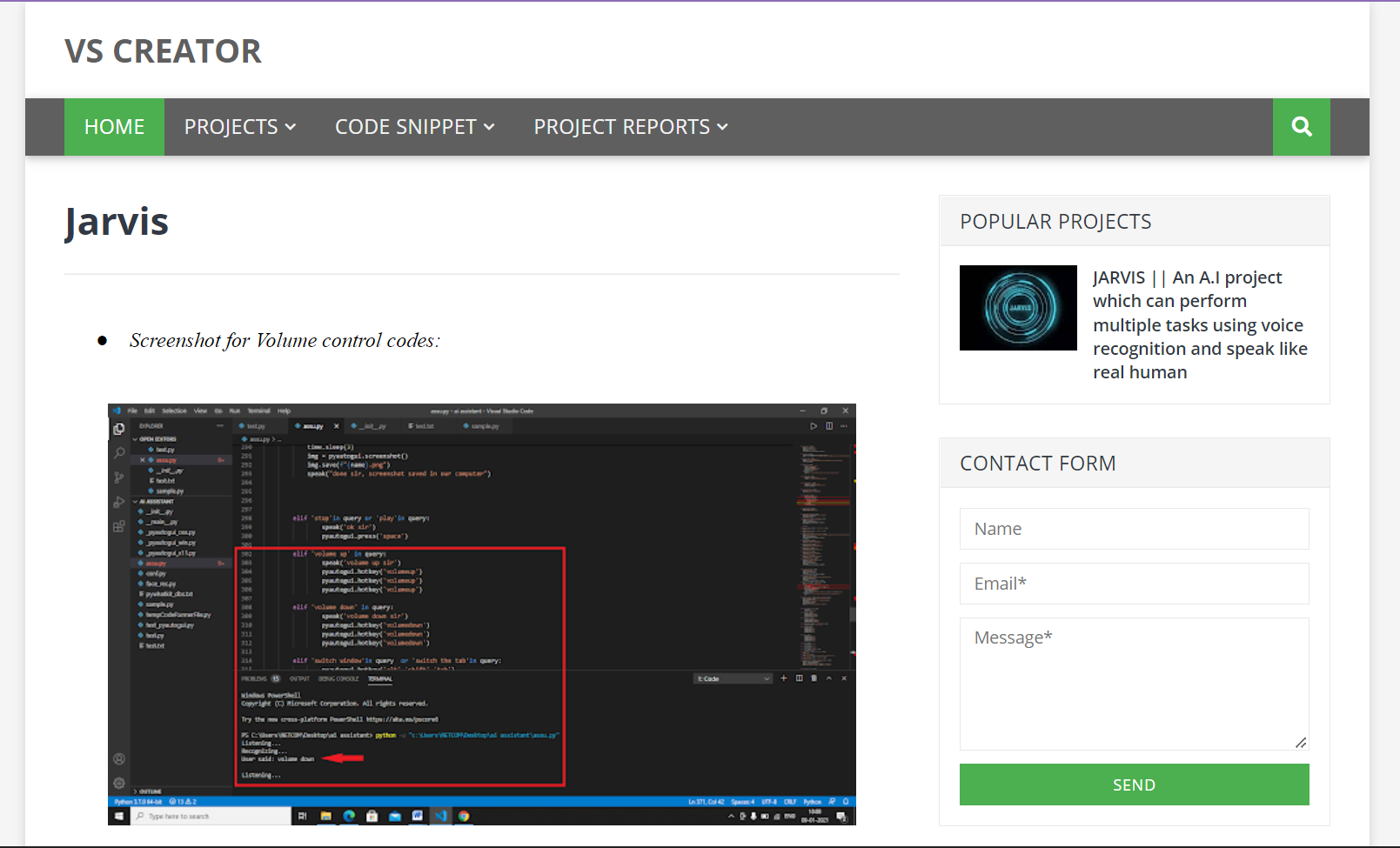1400x848 pixels.
Task: Focus the Name field in contact form
Action: click(1134, 529)
